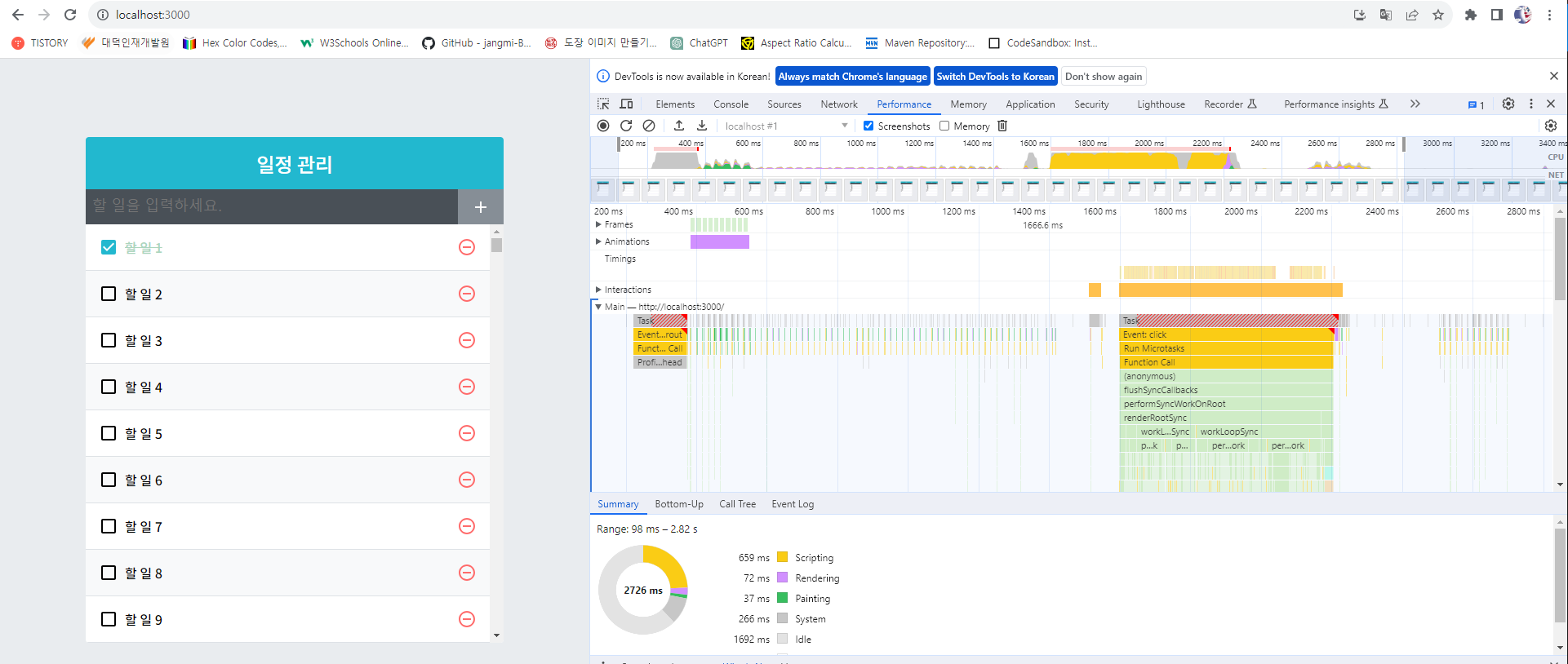Enable the Memory checkbox in Performance toolbar
1568x664 pixels.
pos(944,126)
